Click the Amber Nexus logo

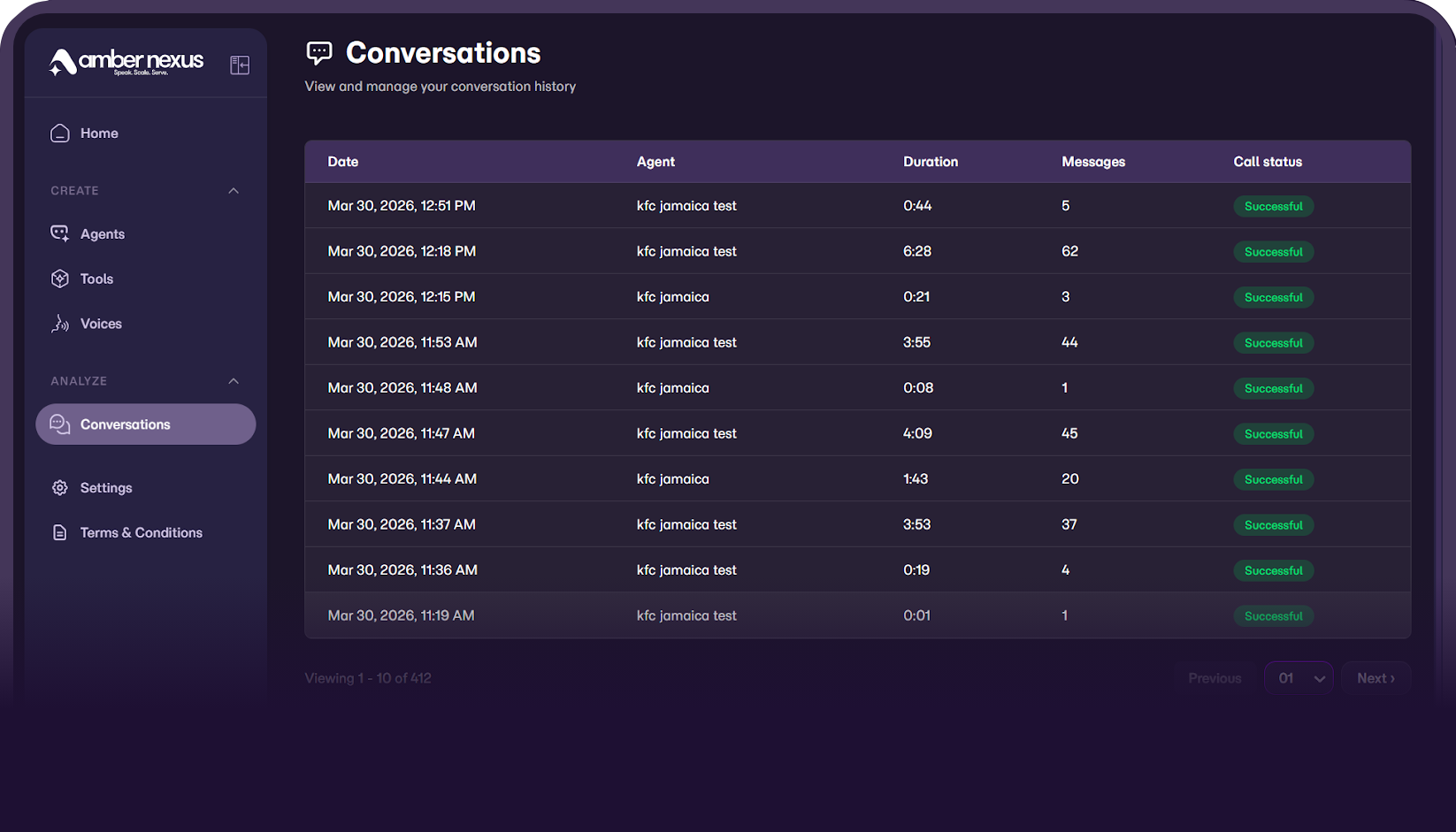pyautogui.click(x=126, y=63)
